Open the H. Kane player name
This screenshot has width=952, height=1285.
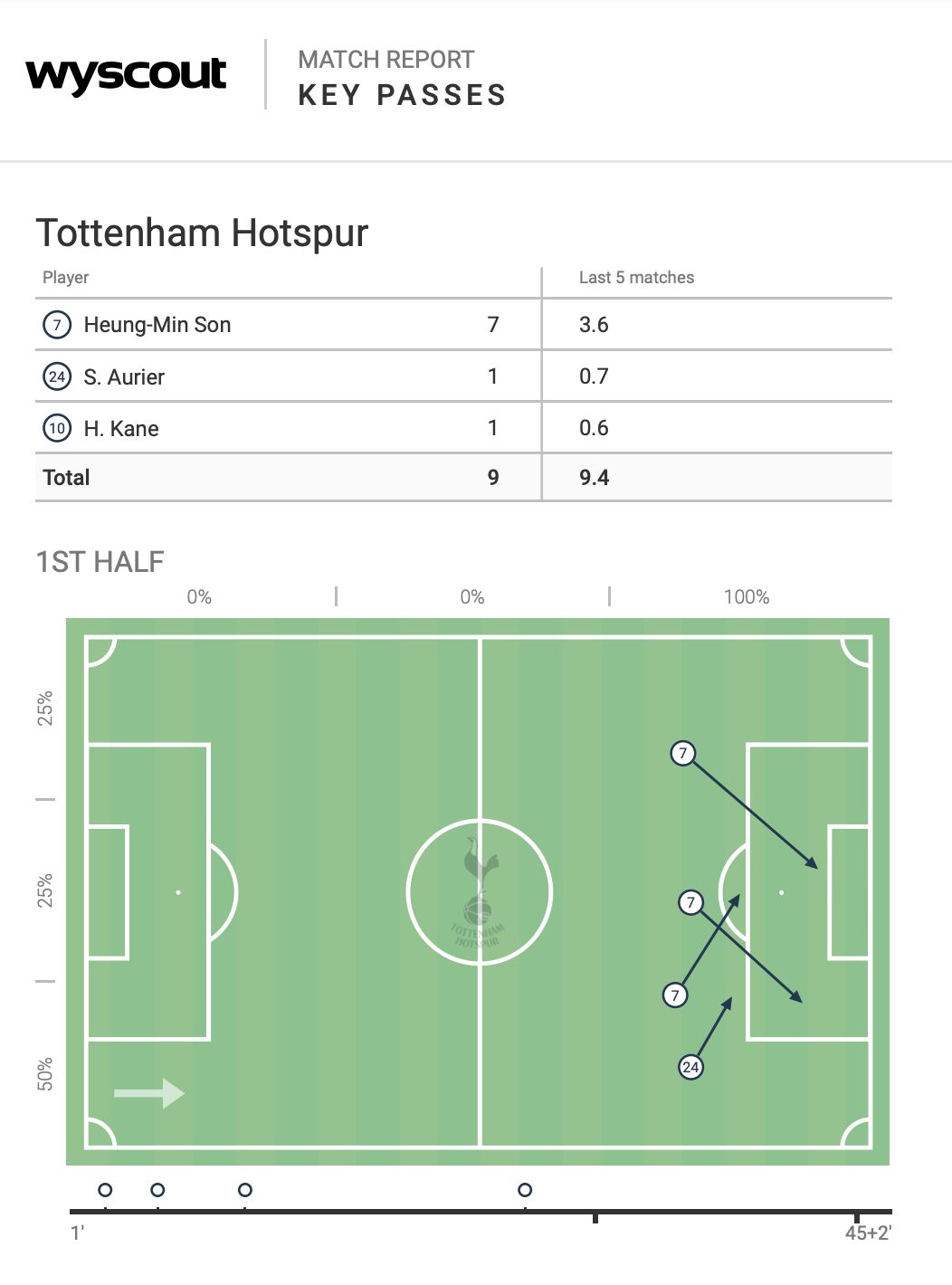tap(121, 429)
